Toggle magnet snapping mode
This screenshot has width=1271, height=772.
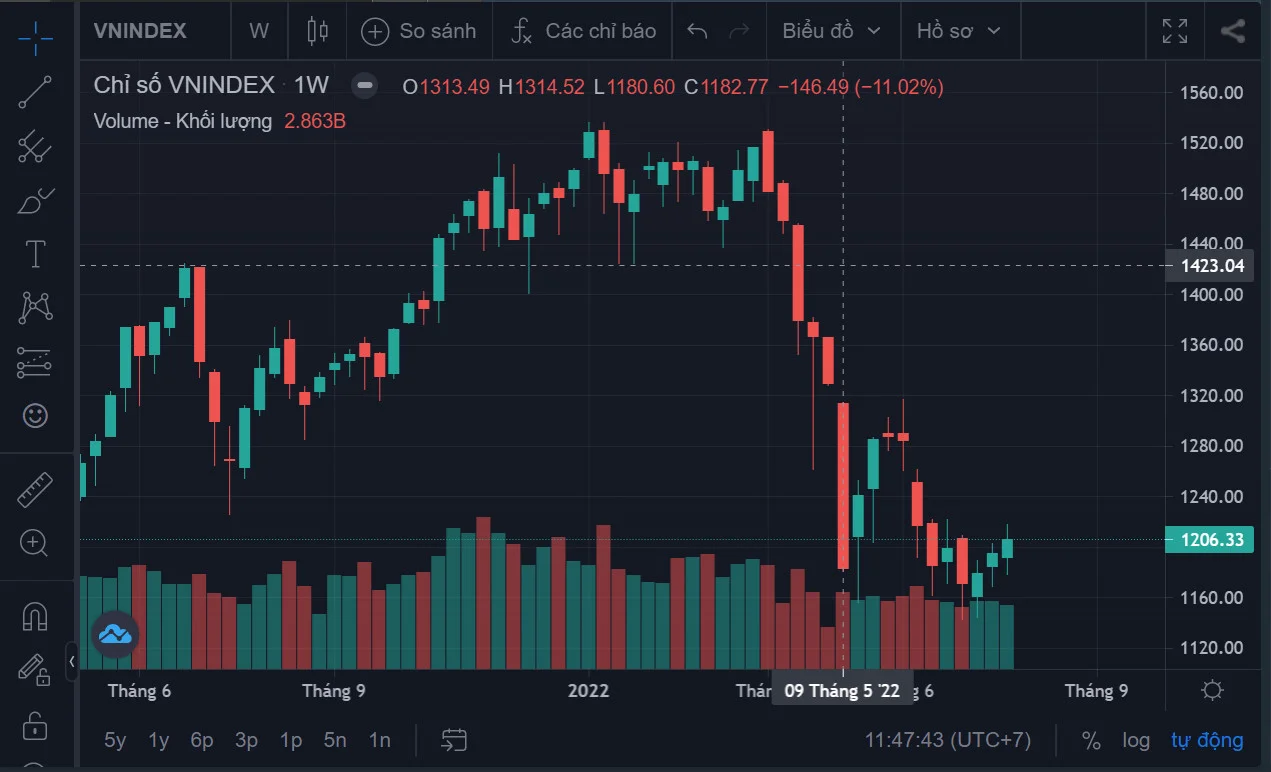click(35, 616)
